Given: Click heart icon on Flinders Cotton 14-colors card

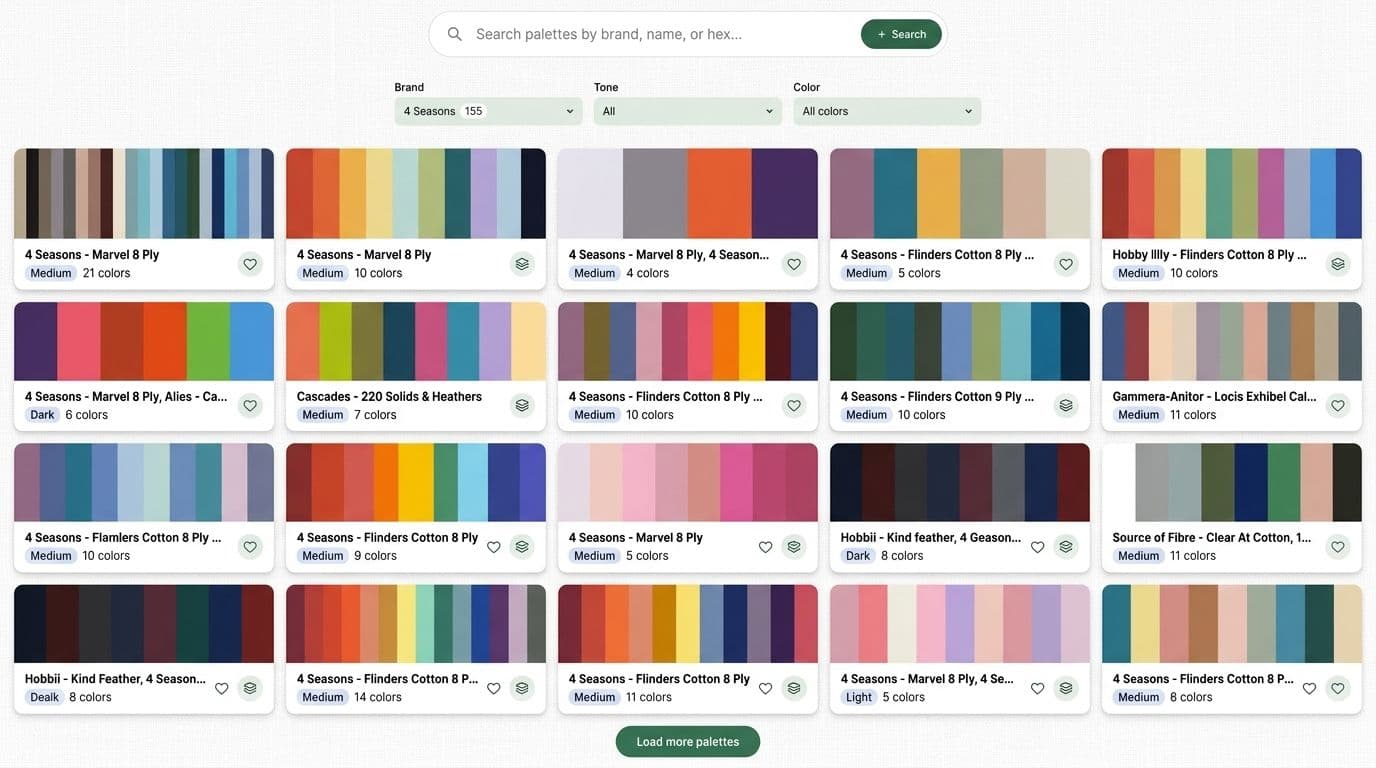Looking at the screenshot, I should (x=493, y=688).
